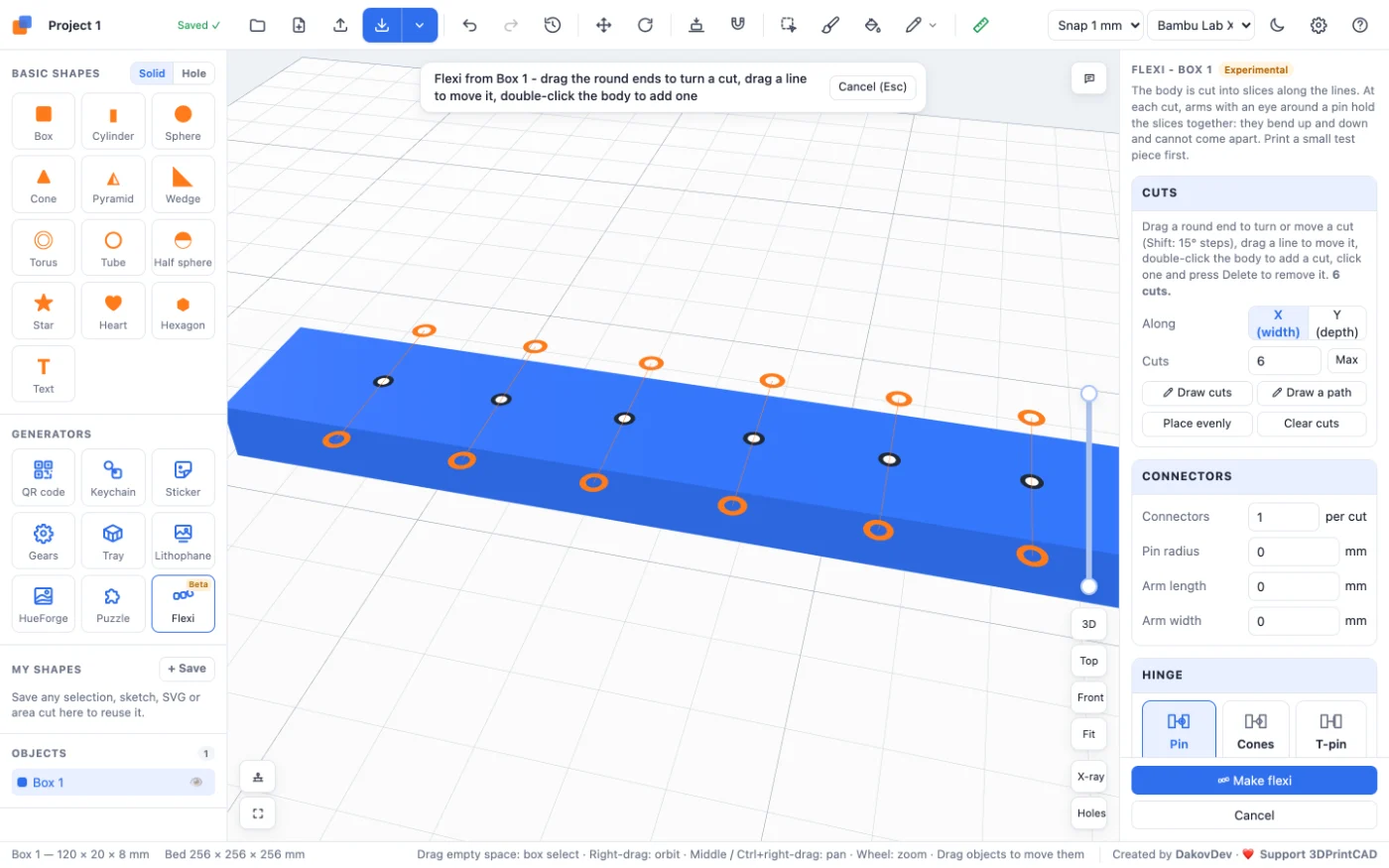Switch shape mode to Solid

tap(152, 73)
